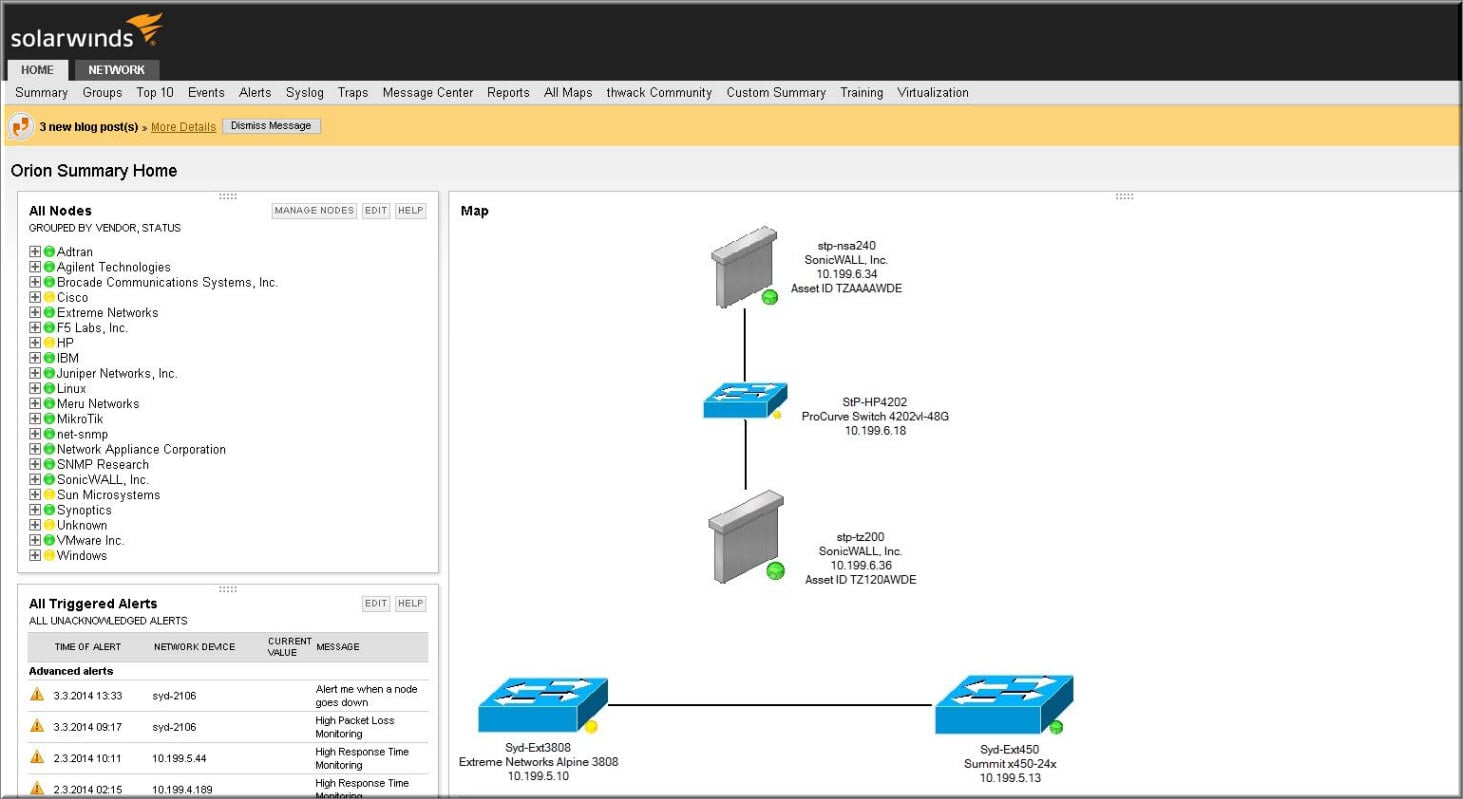
Task: Expand the Brocade Communications Systems group
Action: [35, 282]
